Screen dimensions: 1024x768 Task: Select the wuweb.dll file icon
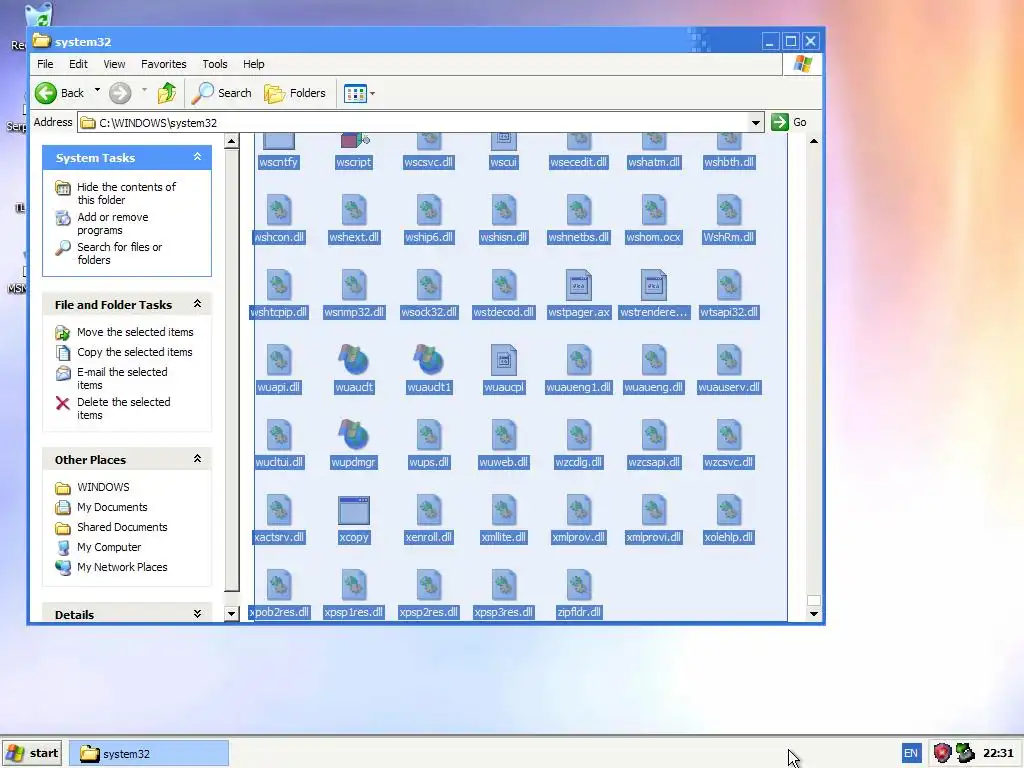504,436
